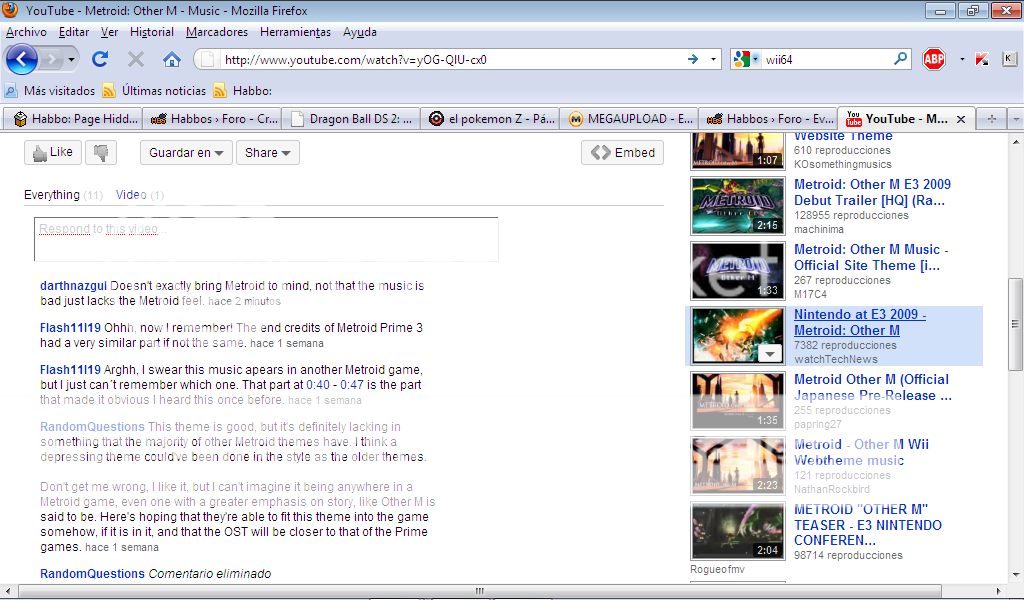Image resolution: width=1024 pixels, height=600 pixels.
Task: Open darthnazgul's user profile link
Action: 73,286
